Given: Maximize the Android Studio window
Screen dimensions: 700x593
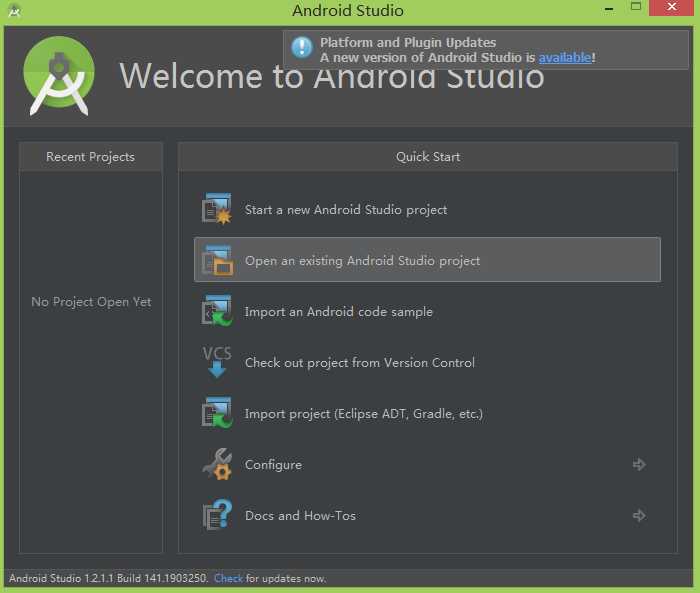Looking at the screenshot, I should pos(636,7).
